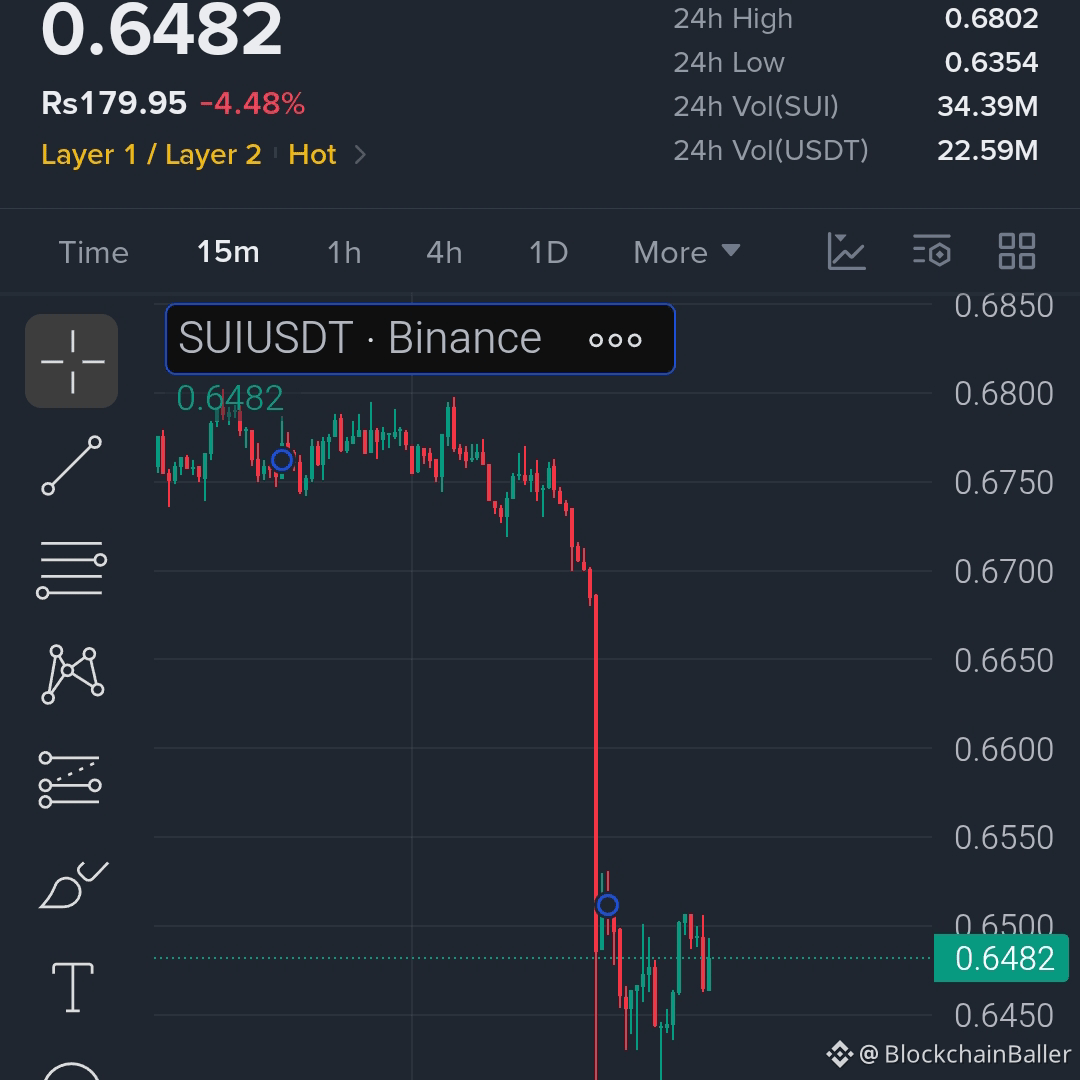Click the 24h Vol(SUI) value 34.39M
Image resolution: width=1080 pixels, height=1080 pixels.
(987, 107)
